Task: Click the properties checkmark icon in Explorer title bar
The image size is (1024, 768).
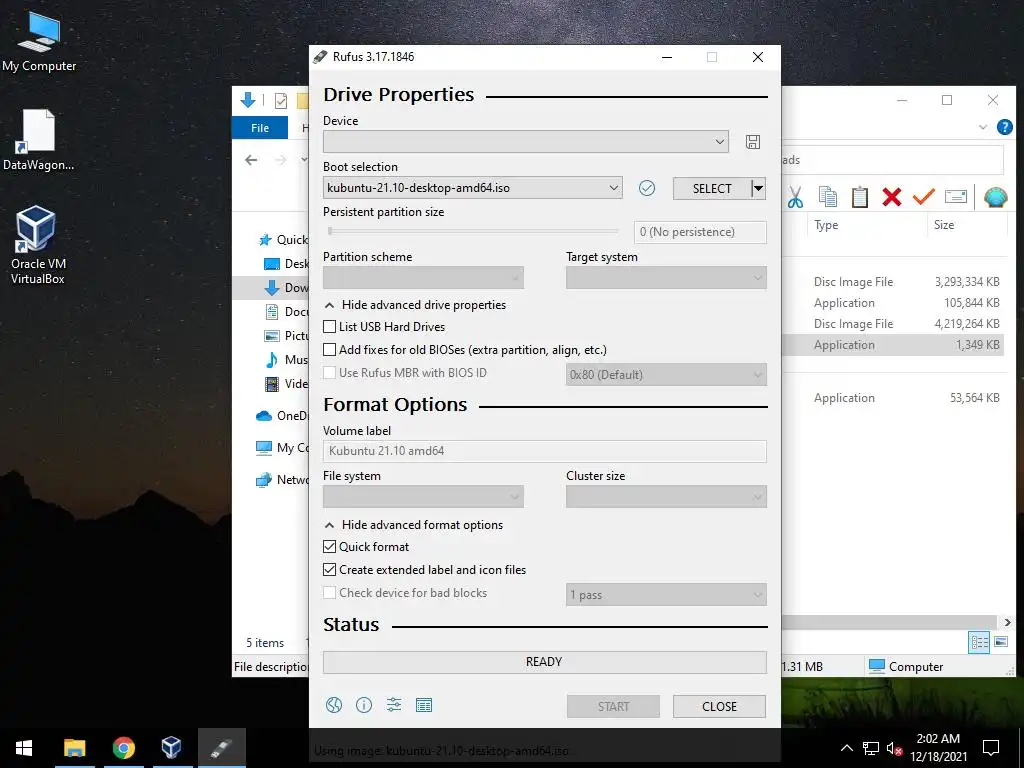Action: (281, 101)
